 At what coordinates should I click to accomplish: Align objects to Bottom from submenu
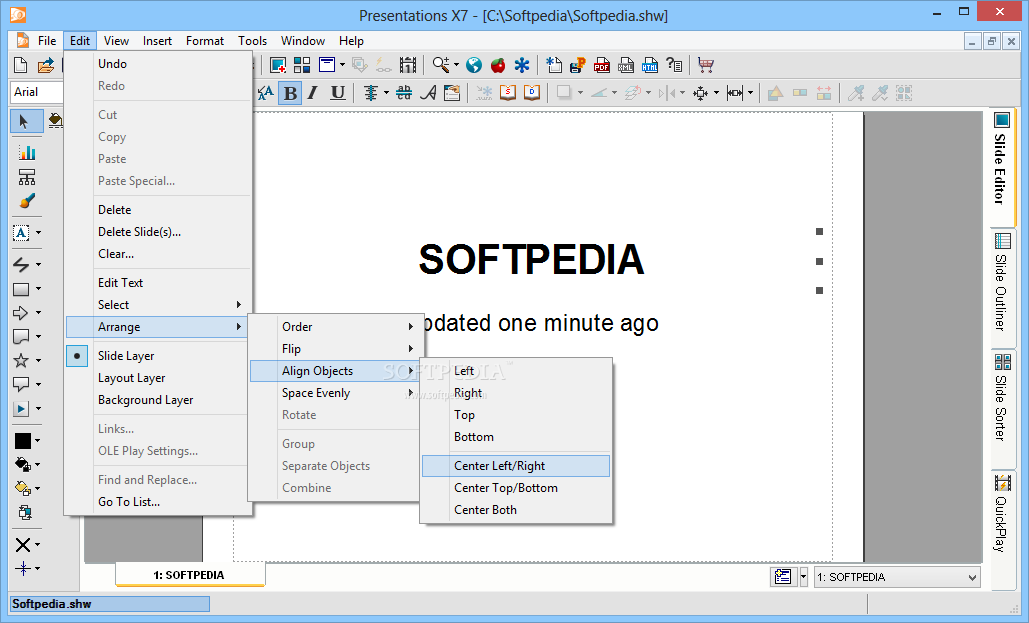click(516, 437)
